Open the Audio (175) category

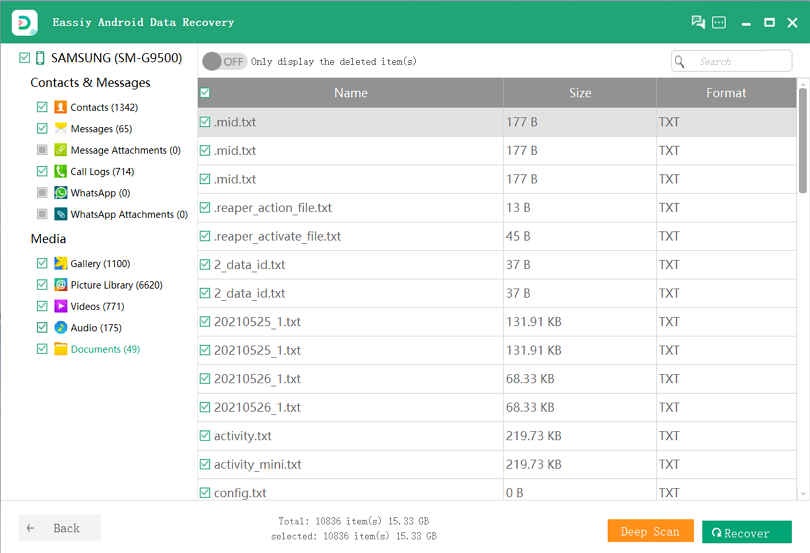click(96, 328)
